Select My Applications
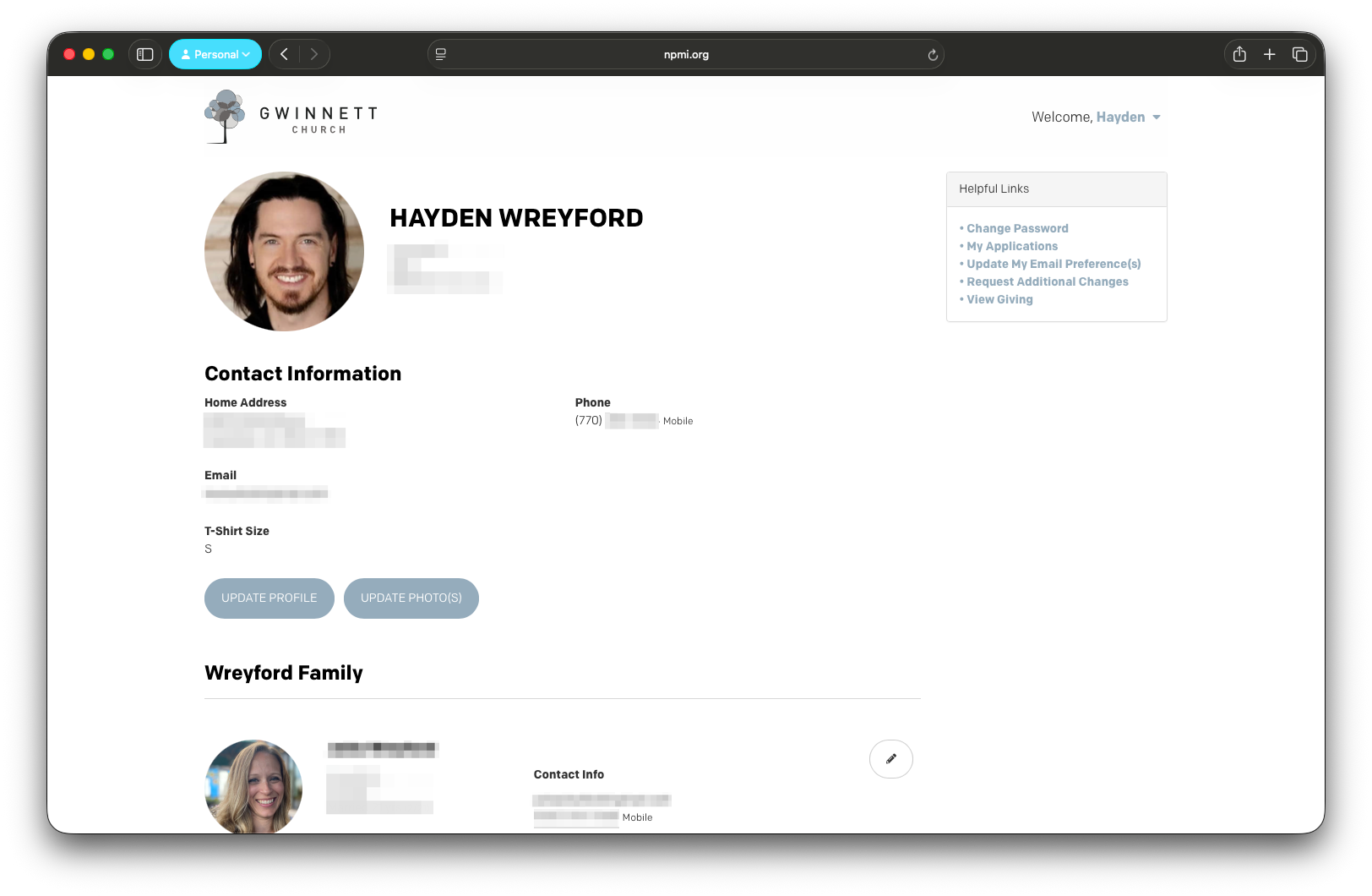The height and width of the screenshot is (896, 1372). [x=1011, y=246]
